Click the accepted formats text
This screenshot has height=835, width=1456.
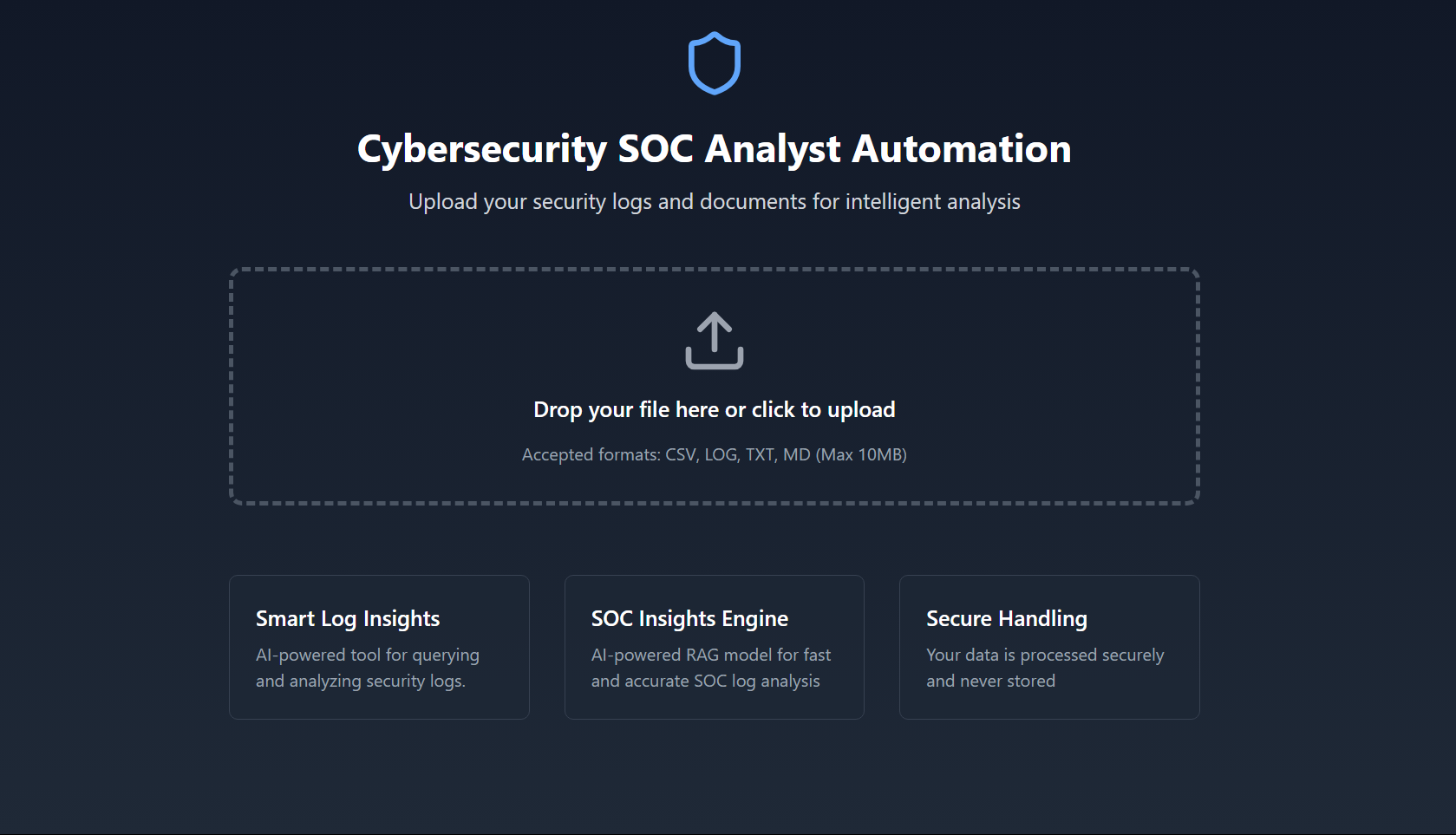click(713, 453)
